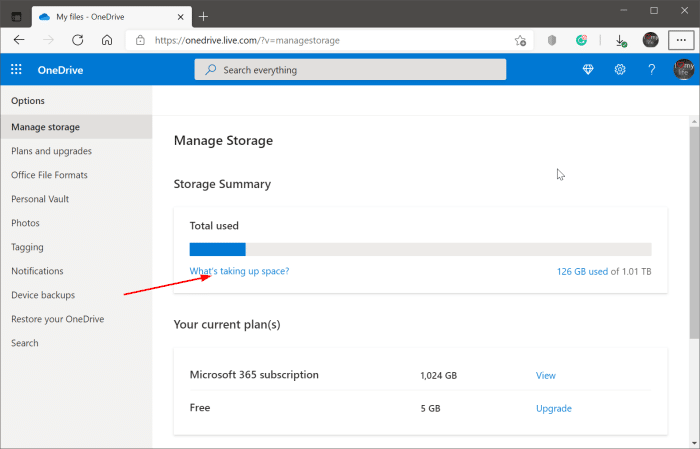700x449 pixels.
Task: Select Manage storage in the sidebar
Action: [76, 127]
